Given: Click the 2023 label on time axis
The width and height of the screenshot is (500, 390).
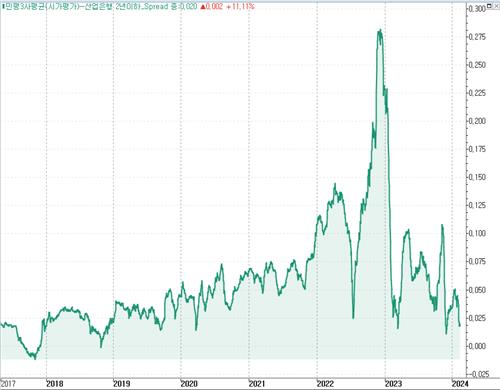Looking at the screenshot, I should pos(393,384).
